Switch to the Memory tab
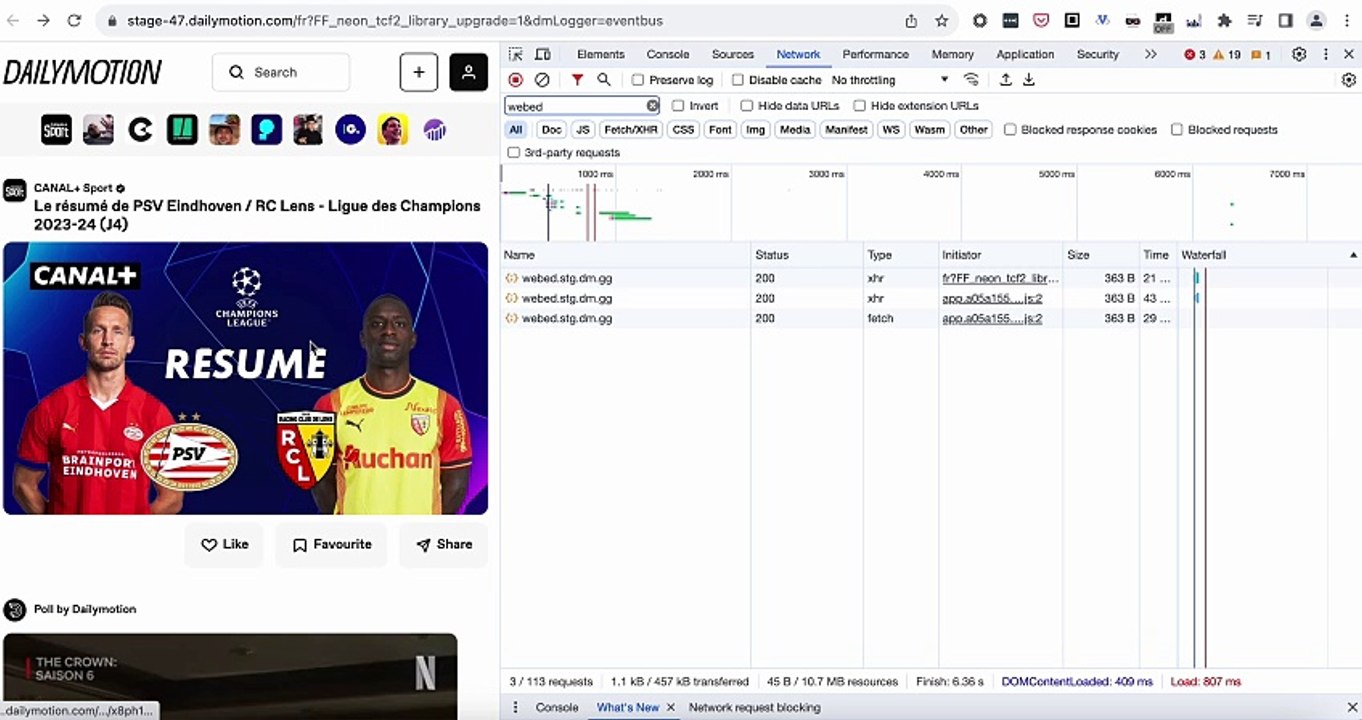This screenshot has width=1362, height=720. pyautogui.click(x=953, y=54)
